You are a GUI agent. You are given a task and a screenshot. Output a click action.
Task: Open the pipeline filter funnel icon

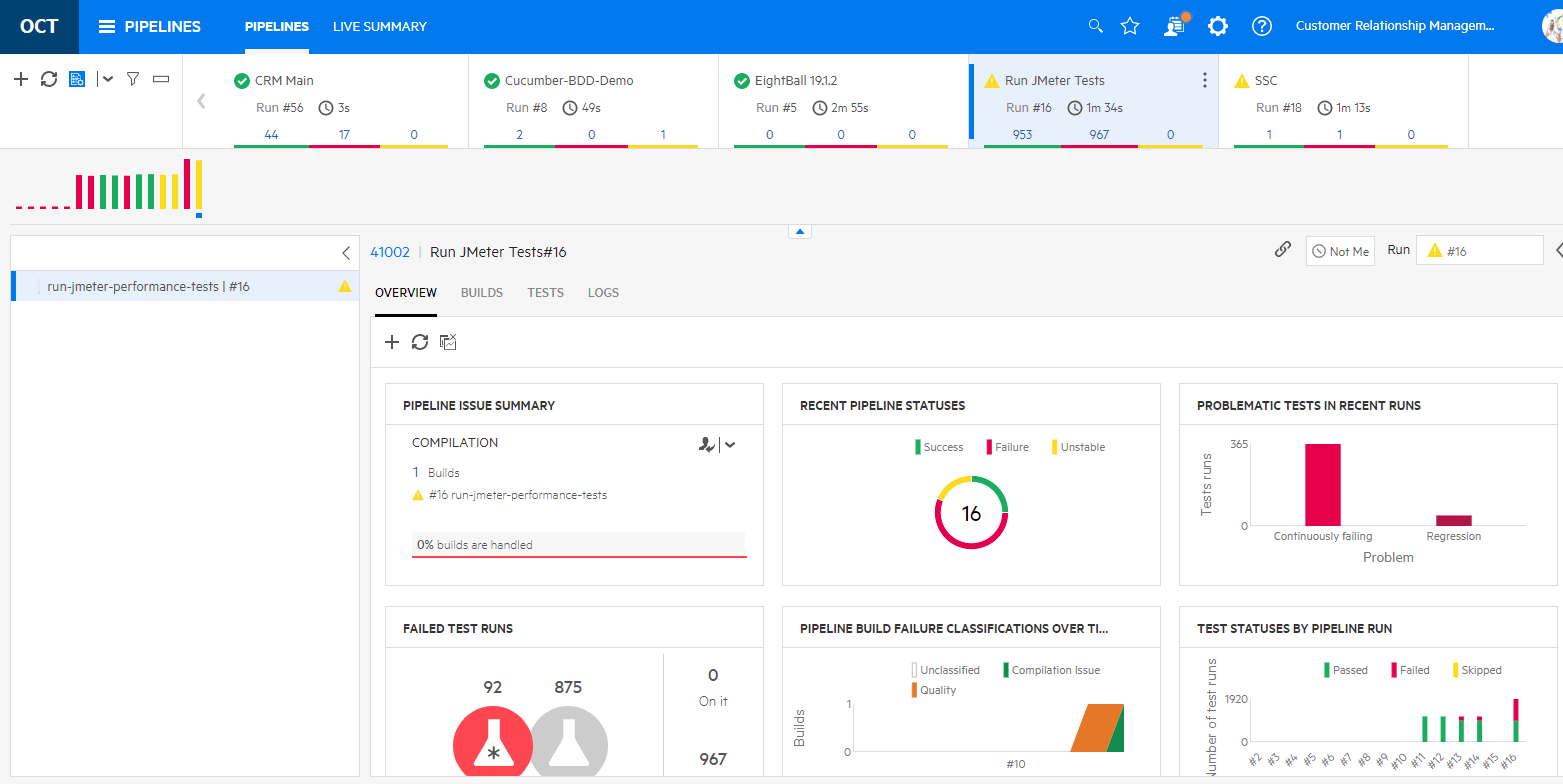pyautogui.click(x=132, y=79)
